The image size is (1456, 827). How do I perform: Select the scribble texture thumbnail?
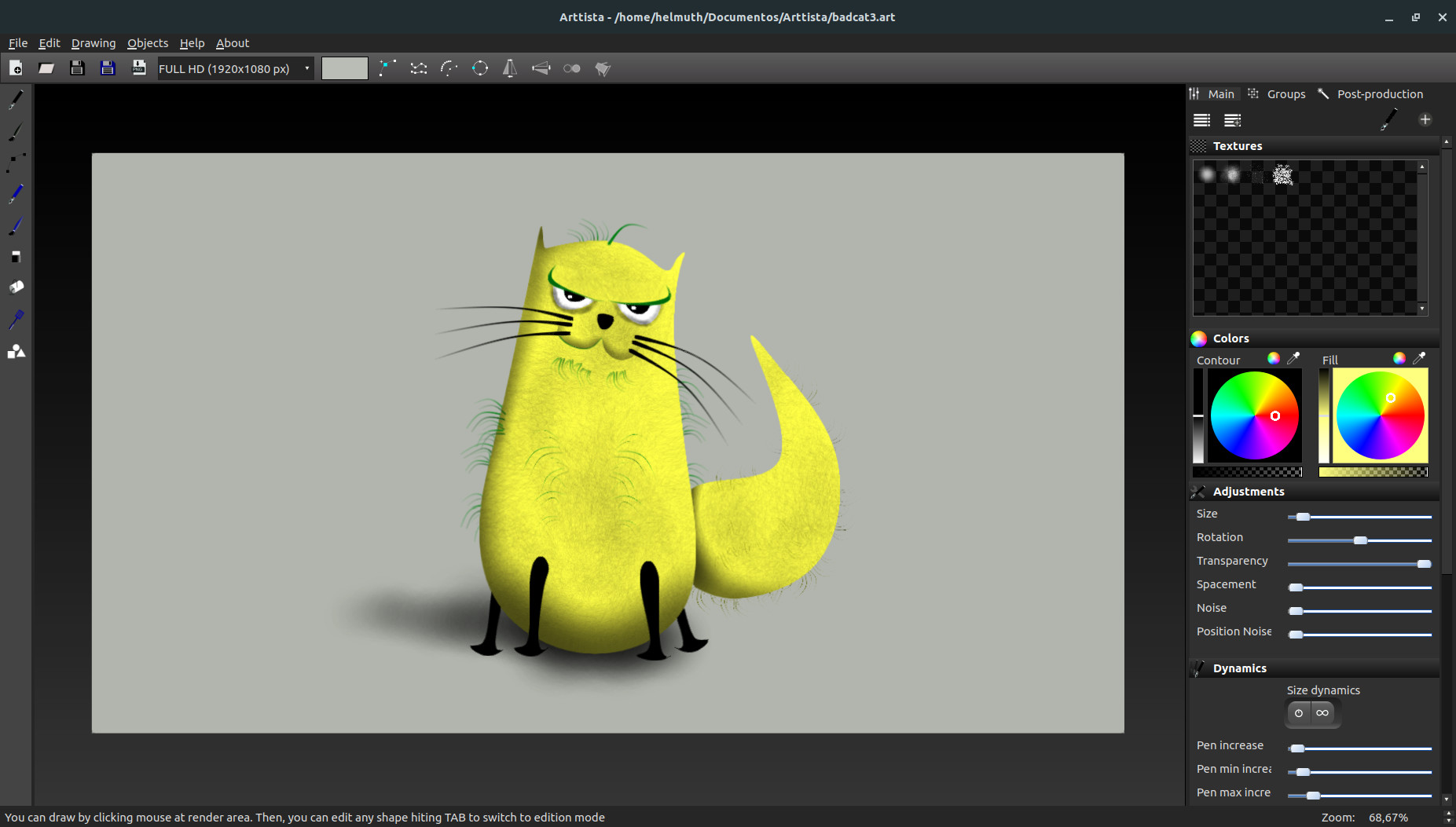(1283, 174)
